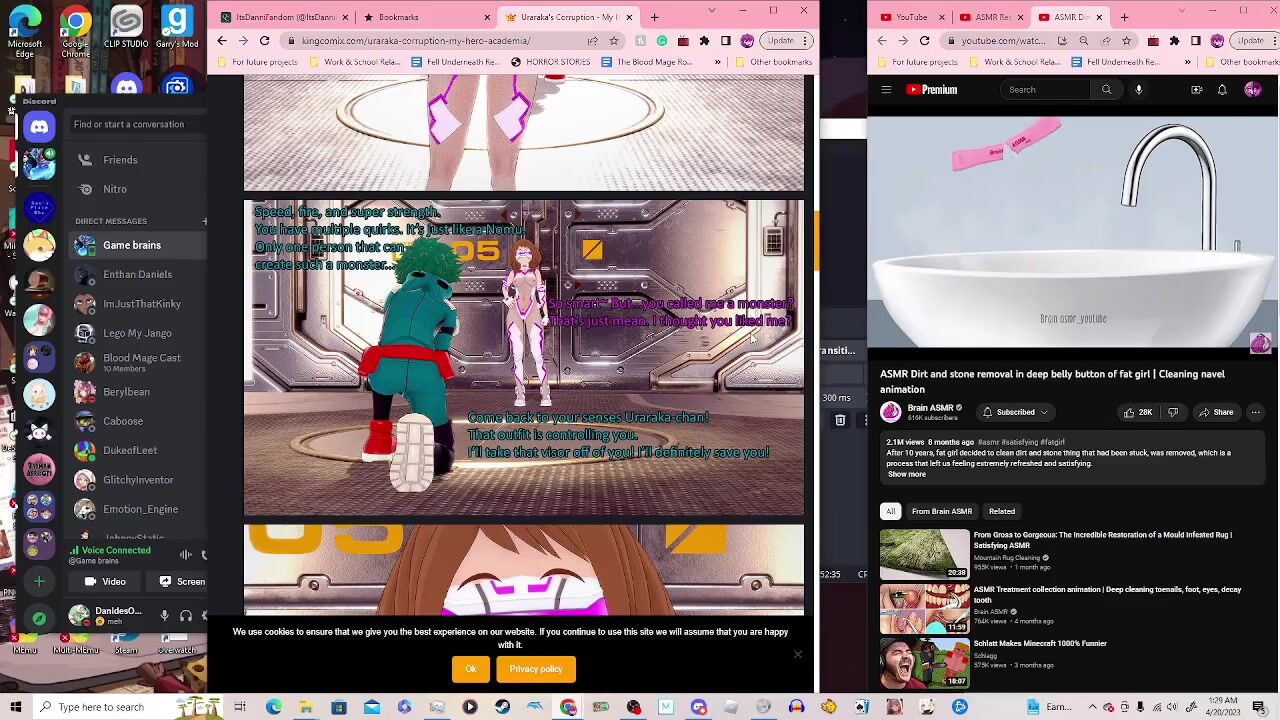Select the From Brain ASMR filter chip
1280x720 pixels.
coord(941,511)
